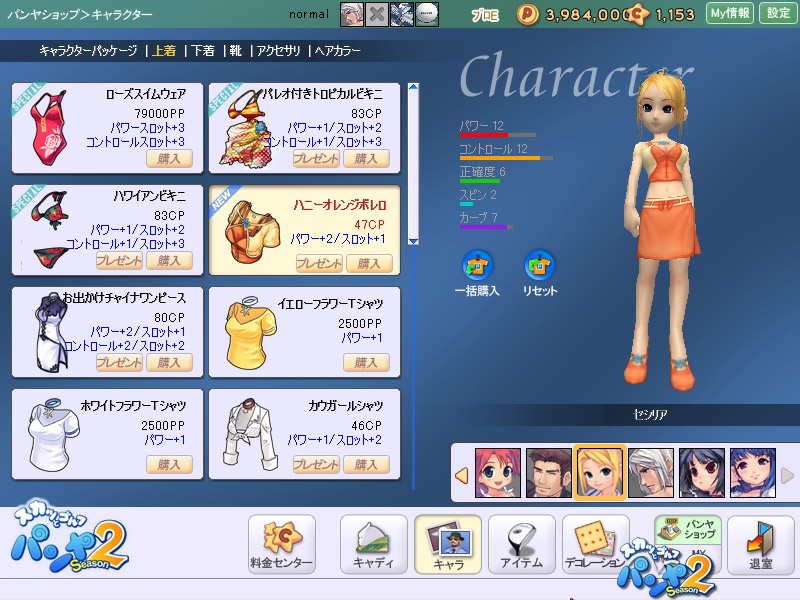Click the リセット reset outfit icon

click(x=540, y=266)
